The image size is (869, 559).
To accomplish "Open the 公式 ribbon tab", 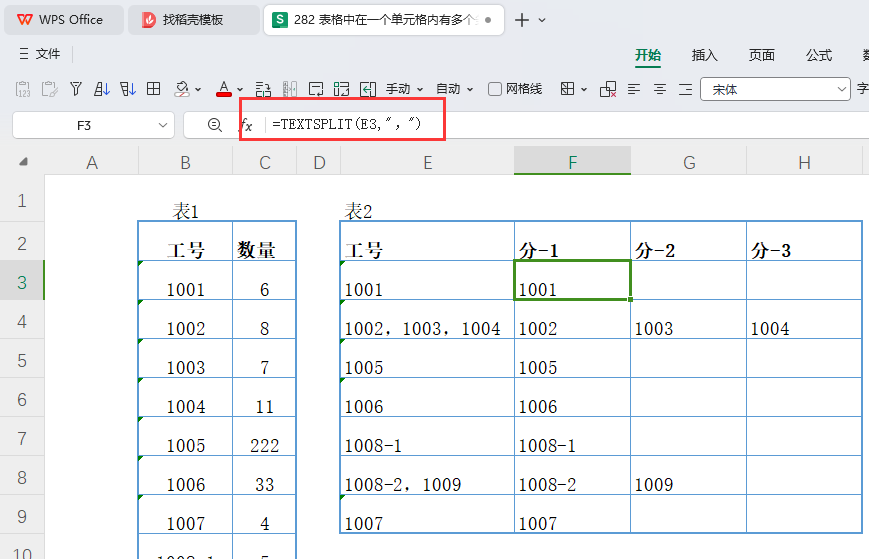I will (819, 55).
